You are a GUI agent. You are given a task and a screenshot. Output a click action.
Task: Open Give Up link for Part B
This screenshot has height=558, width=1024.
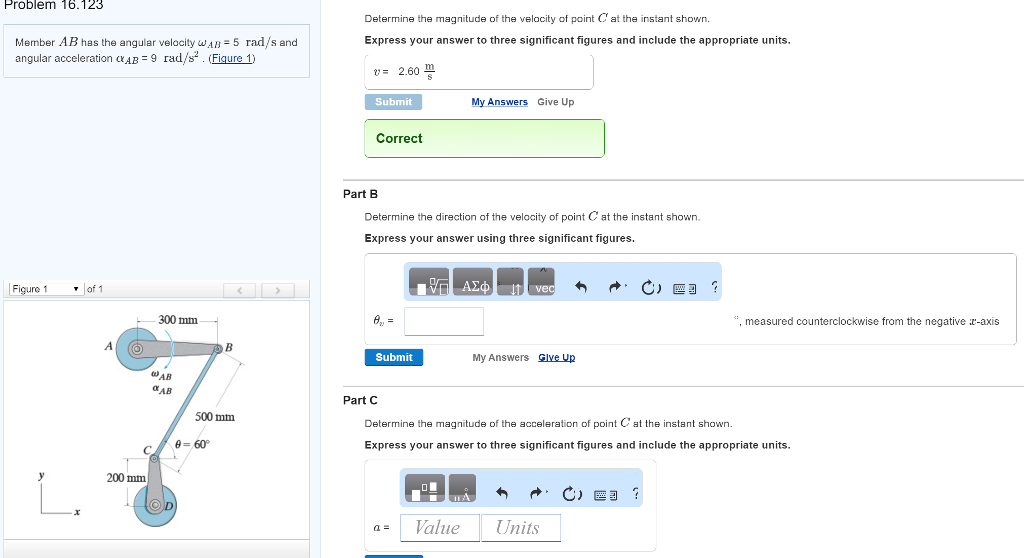pos(556,357)
